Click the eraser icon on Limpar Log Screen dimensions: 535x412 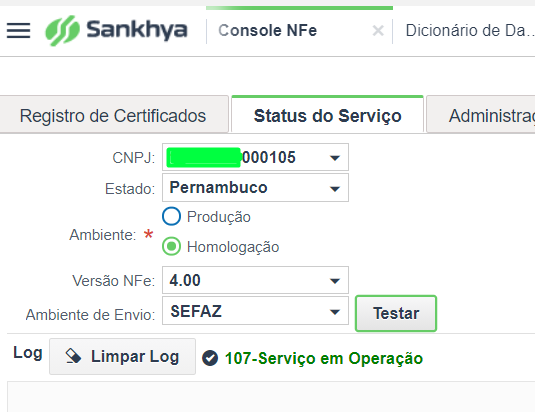pyautogui.click(x=73, y=356)
